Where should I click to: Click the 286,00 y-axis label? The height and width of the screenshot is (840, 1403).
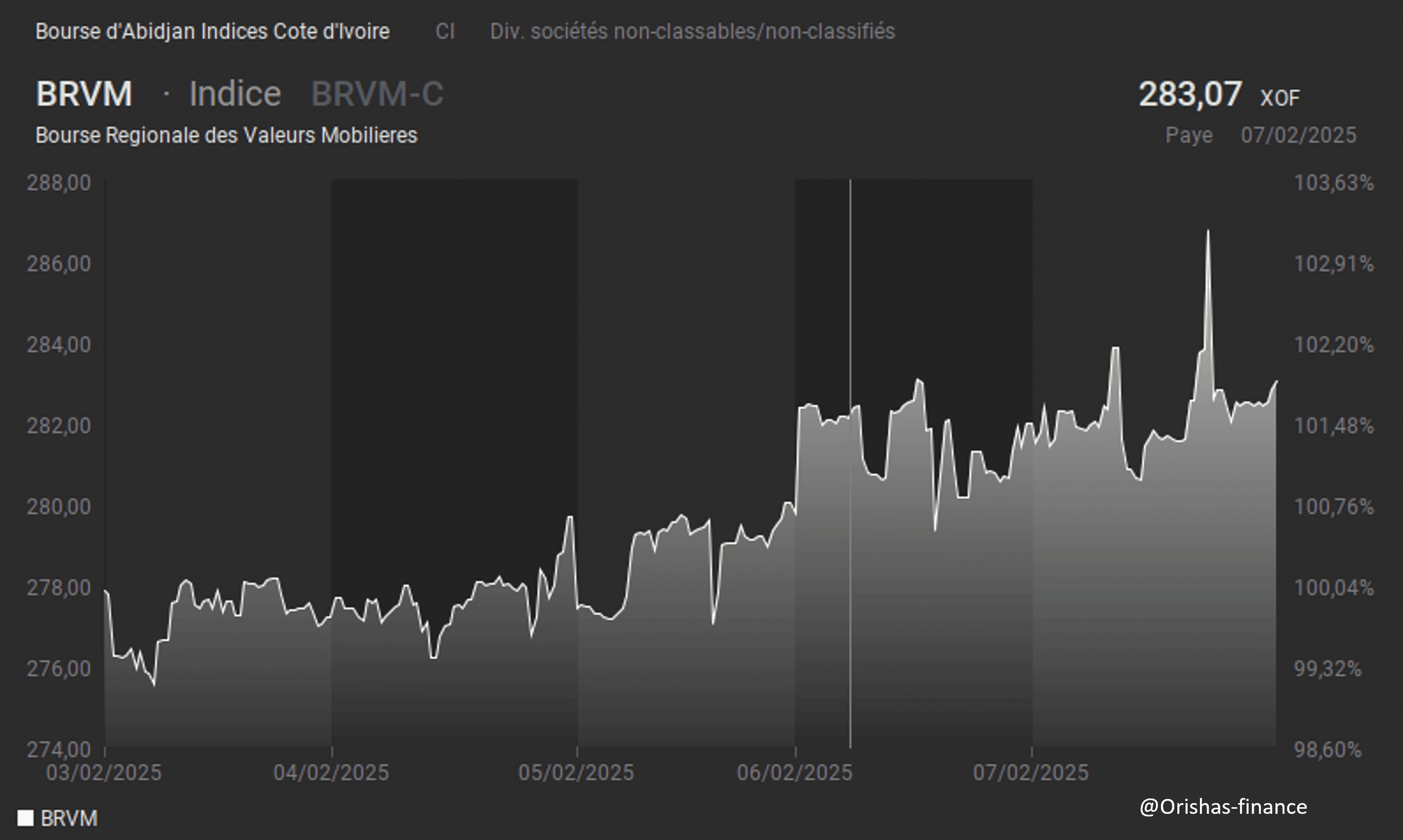coord(59,264)
